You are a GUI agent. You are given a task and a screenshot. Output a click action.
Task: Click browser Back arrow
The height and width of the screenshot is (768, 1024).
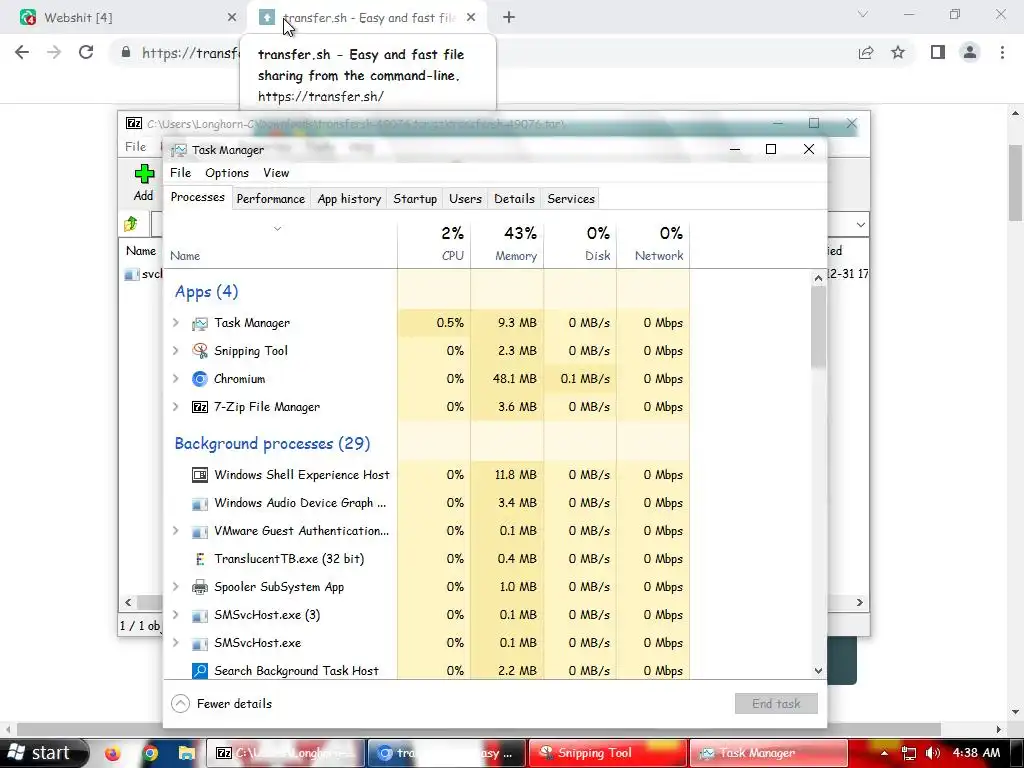tap(22, 52)
